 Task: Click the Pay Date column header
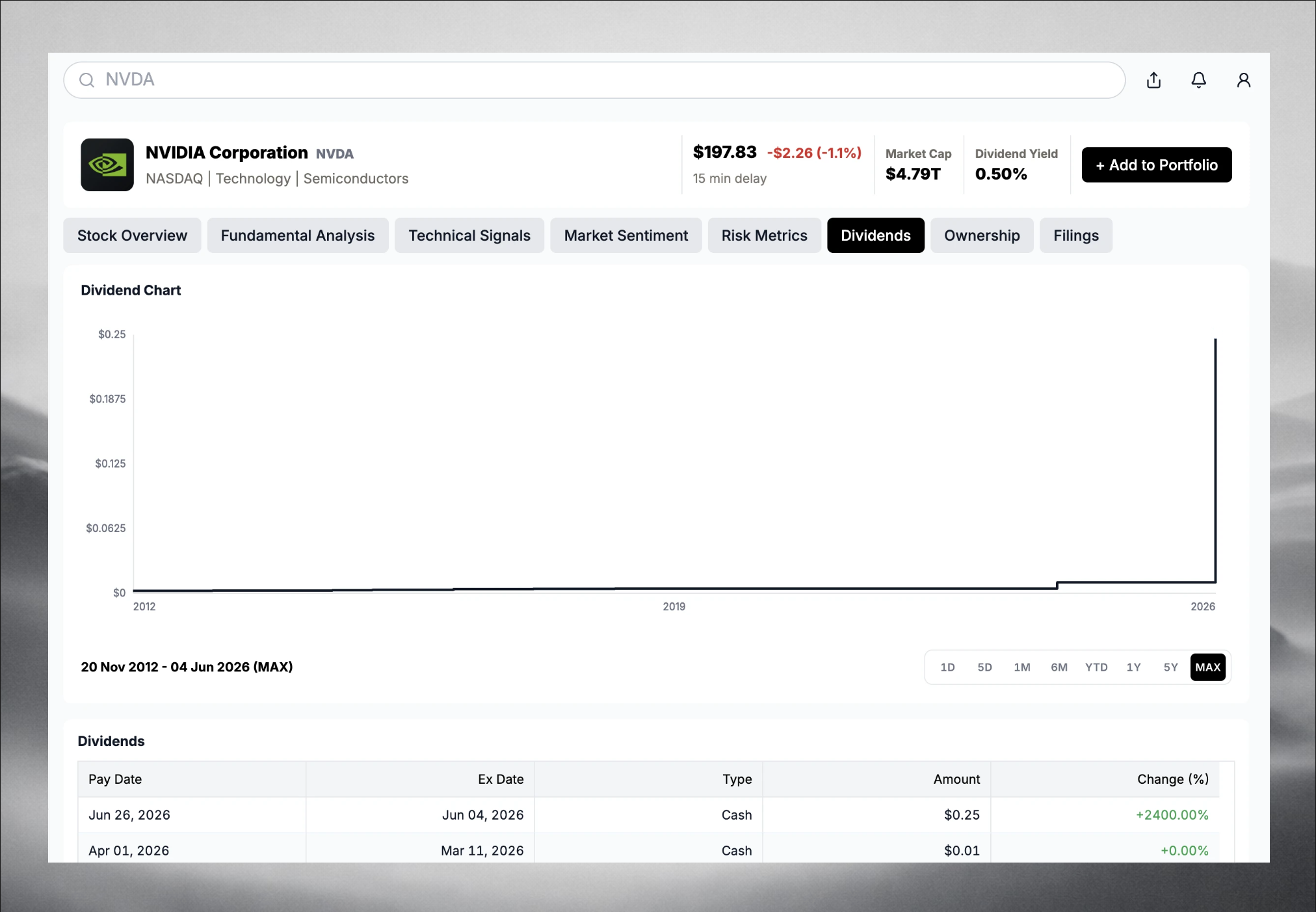coord(192,779)
